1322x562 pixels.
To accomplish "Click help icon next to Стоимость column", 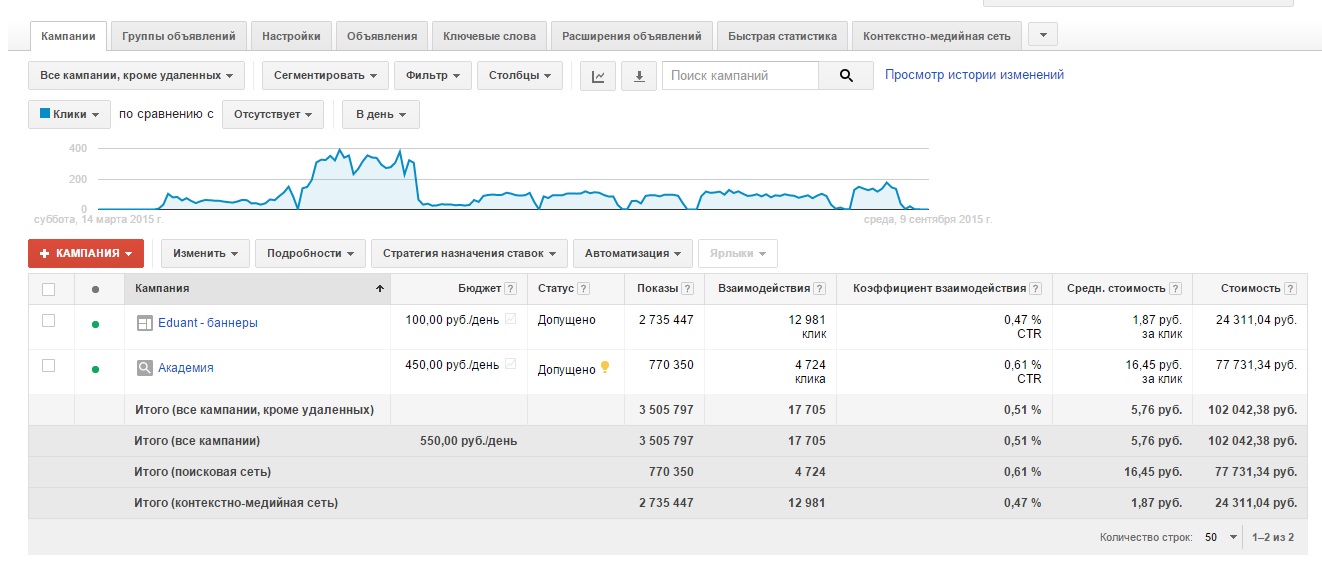I will 1291,289.
